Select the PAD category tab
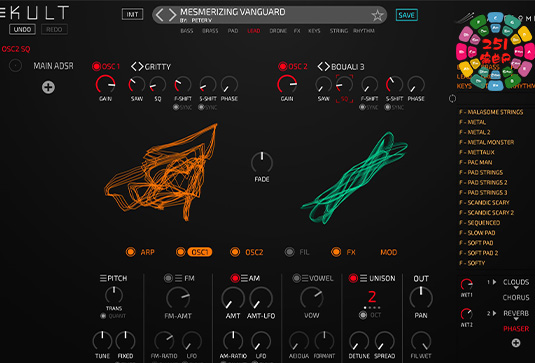 233,31
